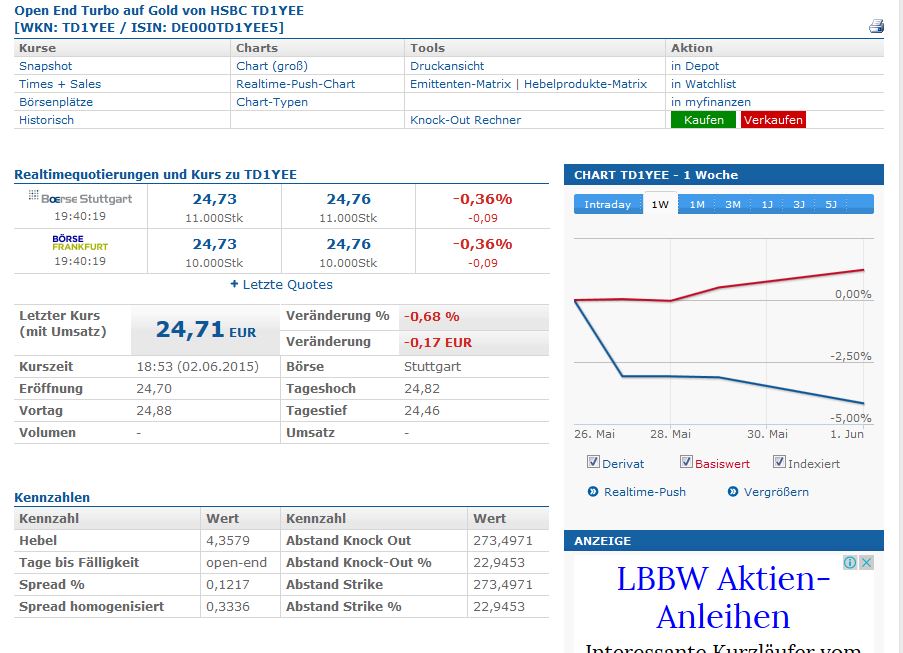903x653 pixels.
Task: Toggle the Basiswert checkbox
Action: click(686, 462)
